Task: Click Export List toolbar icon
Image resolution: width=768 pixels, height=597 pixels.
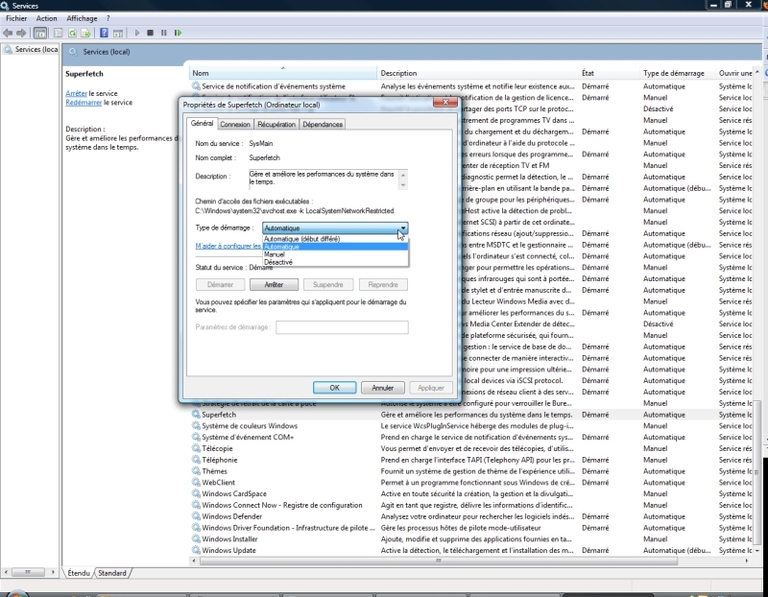Action: (86, 33)
